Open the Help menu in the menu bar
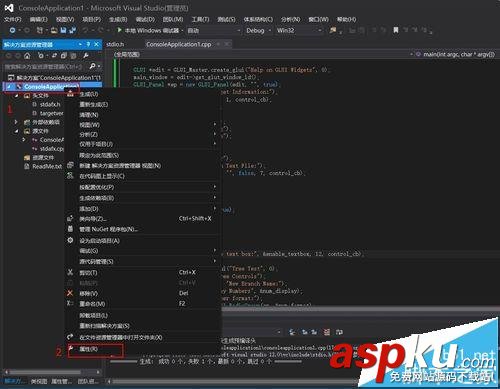The width and height of the screenshot is (500, 389). pos(347,20)
